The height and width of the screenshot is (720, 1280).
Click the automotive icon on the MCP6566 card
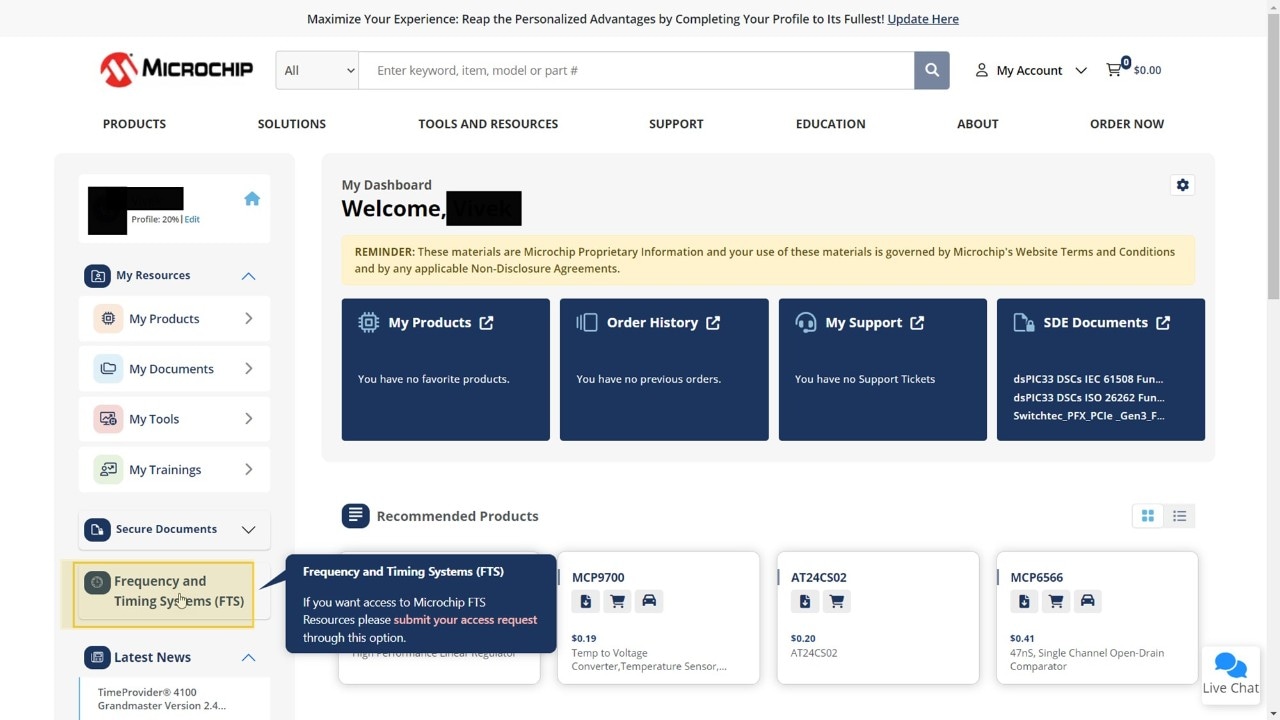(x=1087, y=601)
